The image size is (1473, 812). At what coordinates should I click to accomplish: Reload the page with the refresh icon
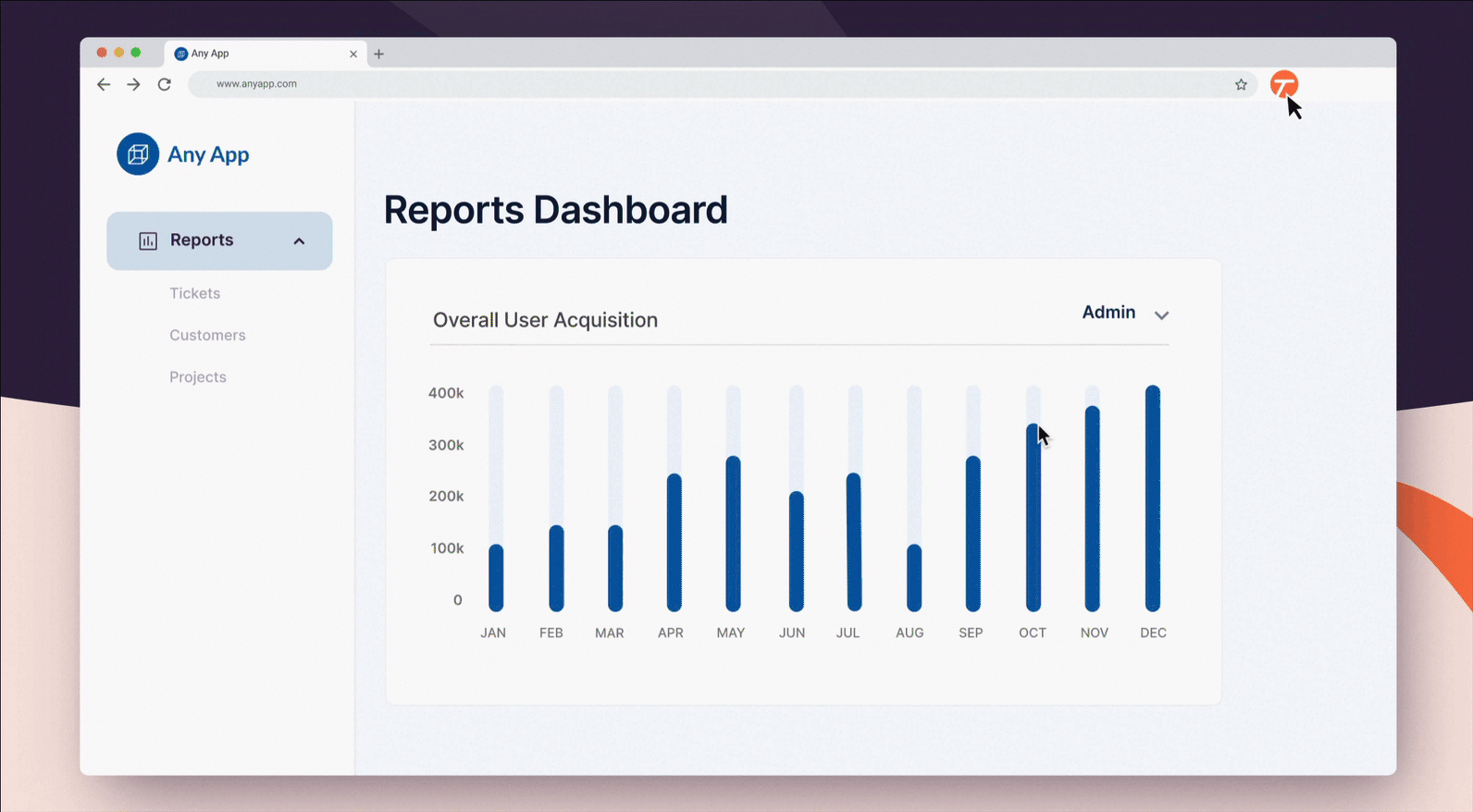pos(165,84)
